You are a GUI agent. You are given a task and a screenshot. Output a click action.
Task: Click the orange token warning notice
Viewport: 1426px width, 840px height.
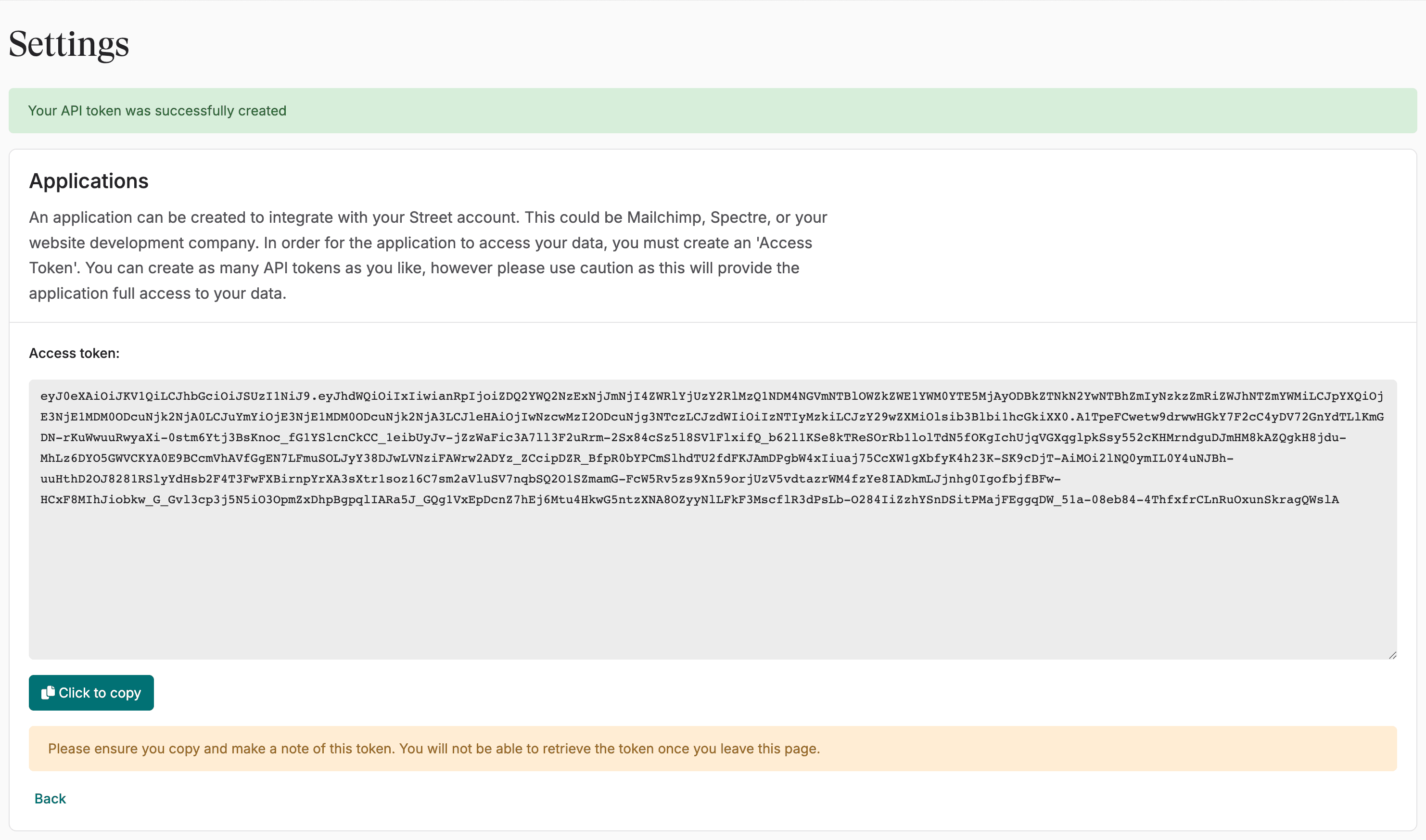(x=712, y=748)
